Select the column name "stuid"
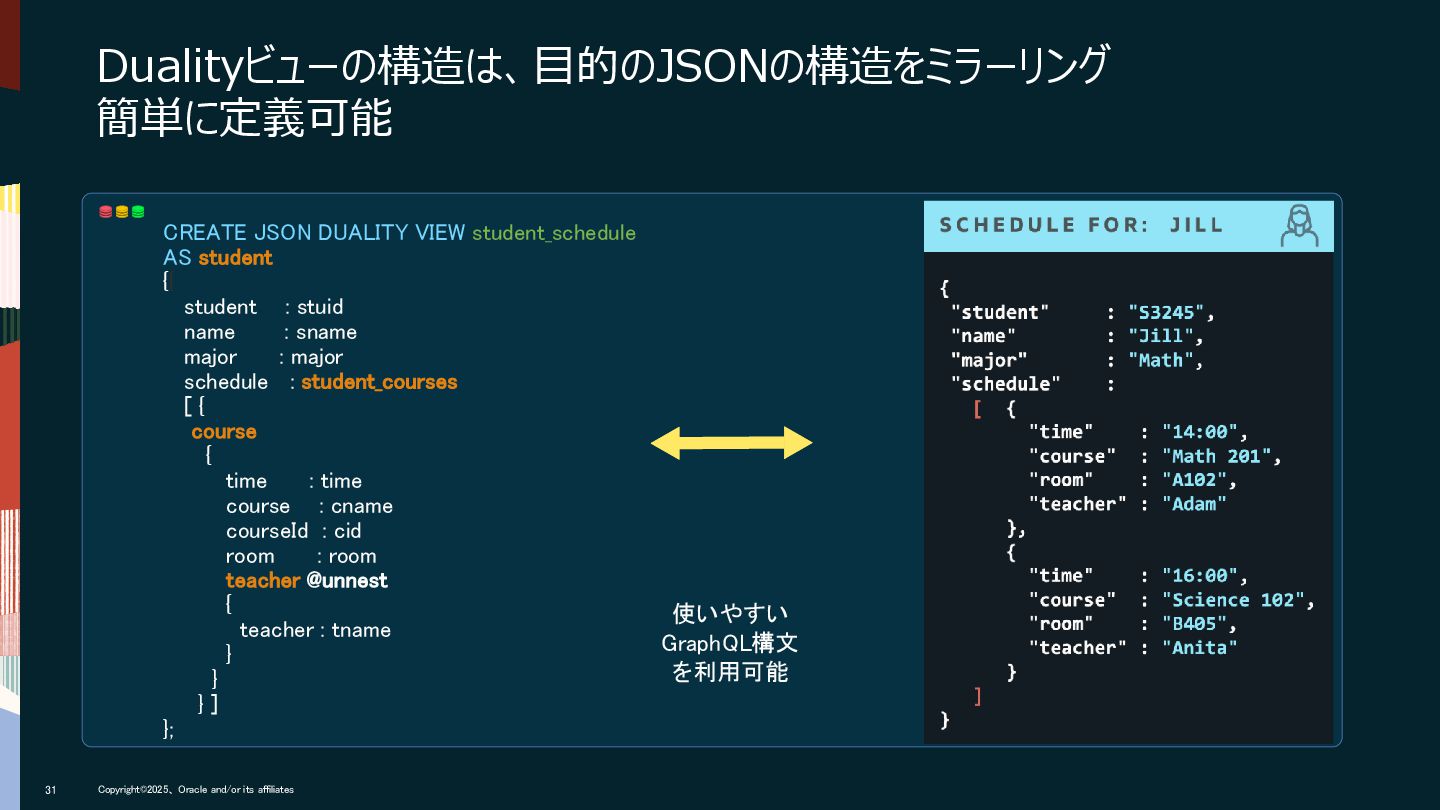 (320, 307)
